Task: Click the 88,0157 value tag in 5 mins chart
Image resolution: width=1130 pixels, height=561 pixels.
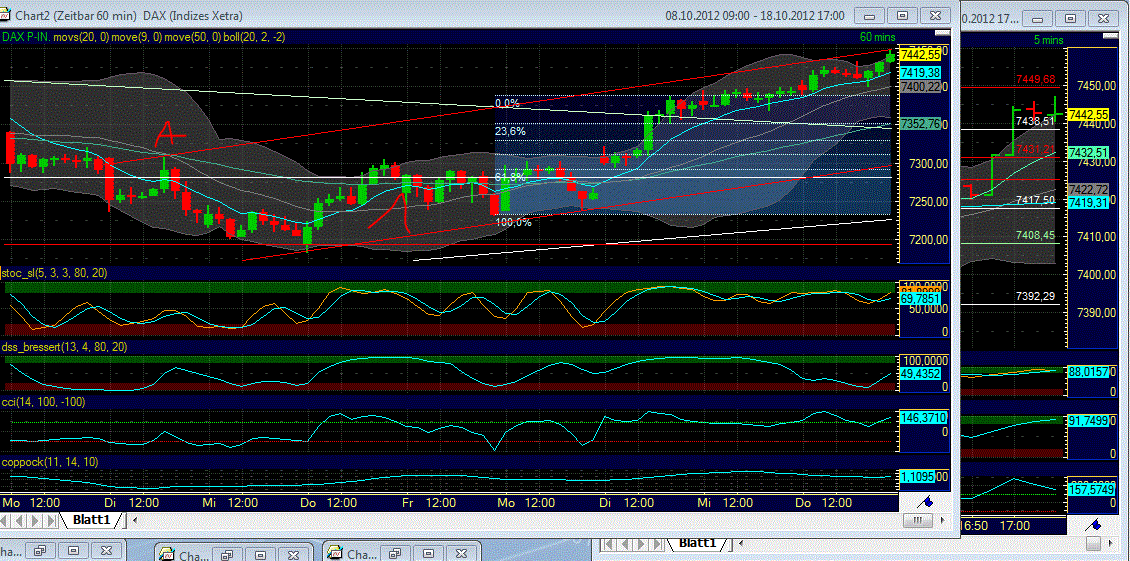Action: [1090, 372]
